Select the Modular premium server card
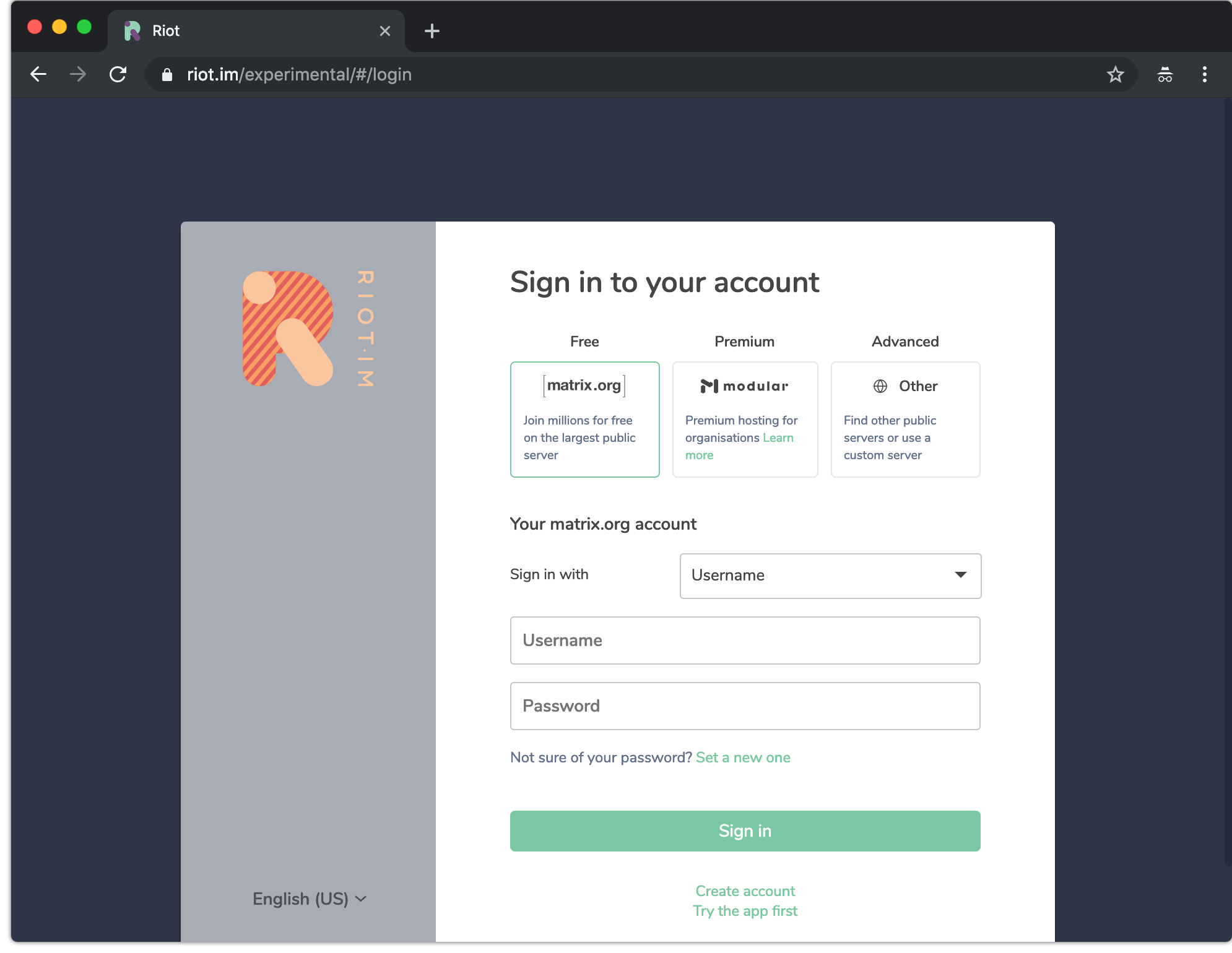The width and height of the screenshot is (1232, 953). (x=745, y=420)
